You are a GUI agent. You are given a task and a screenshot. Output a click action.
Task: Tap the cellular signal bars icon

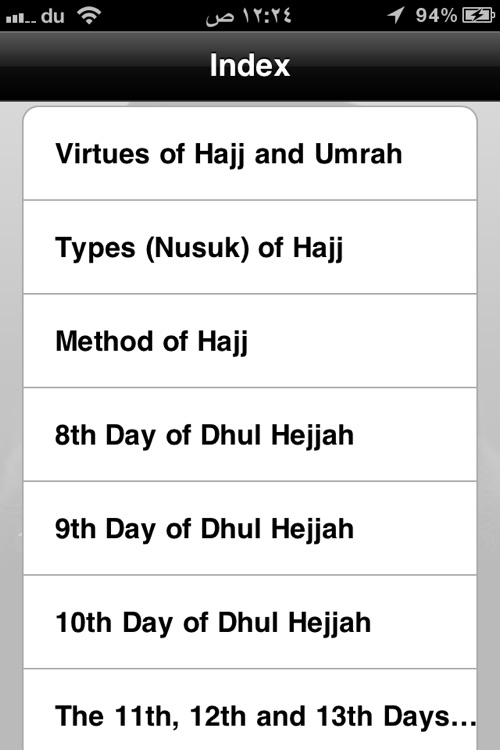click(21, 18)
